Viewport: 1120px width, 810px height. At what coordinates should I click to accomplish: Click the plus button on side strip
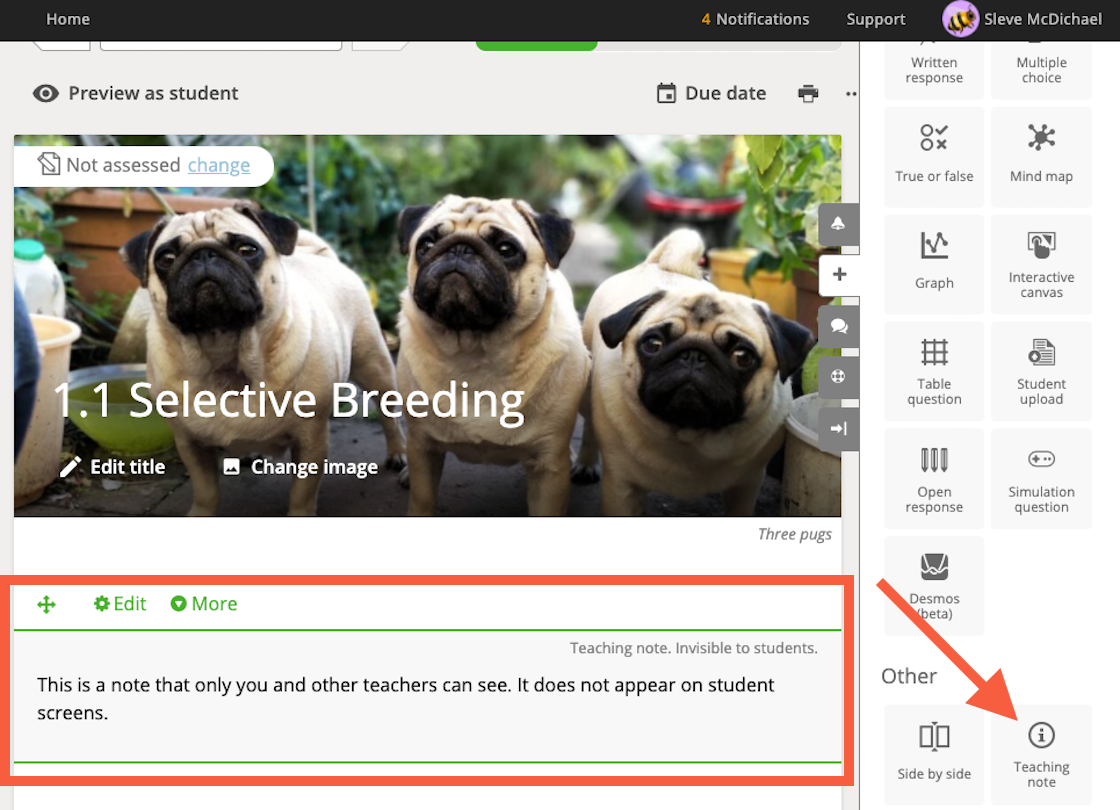coord(839,274)
